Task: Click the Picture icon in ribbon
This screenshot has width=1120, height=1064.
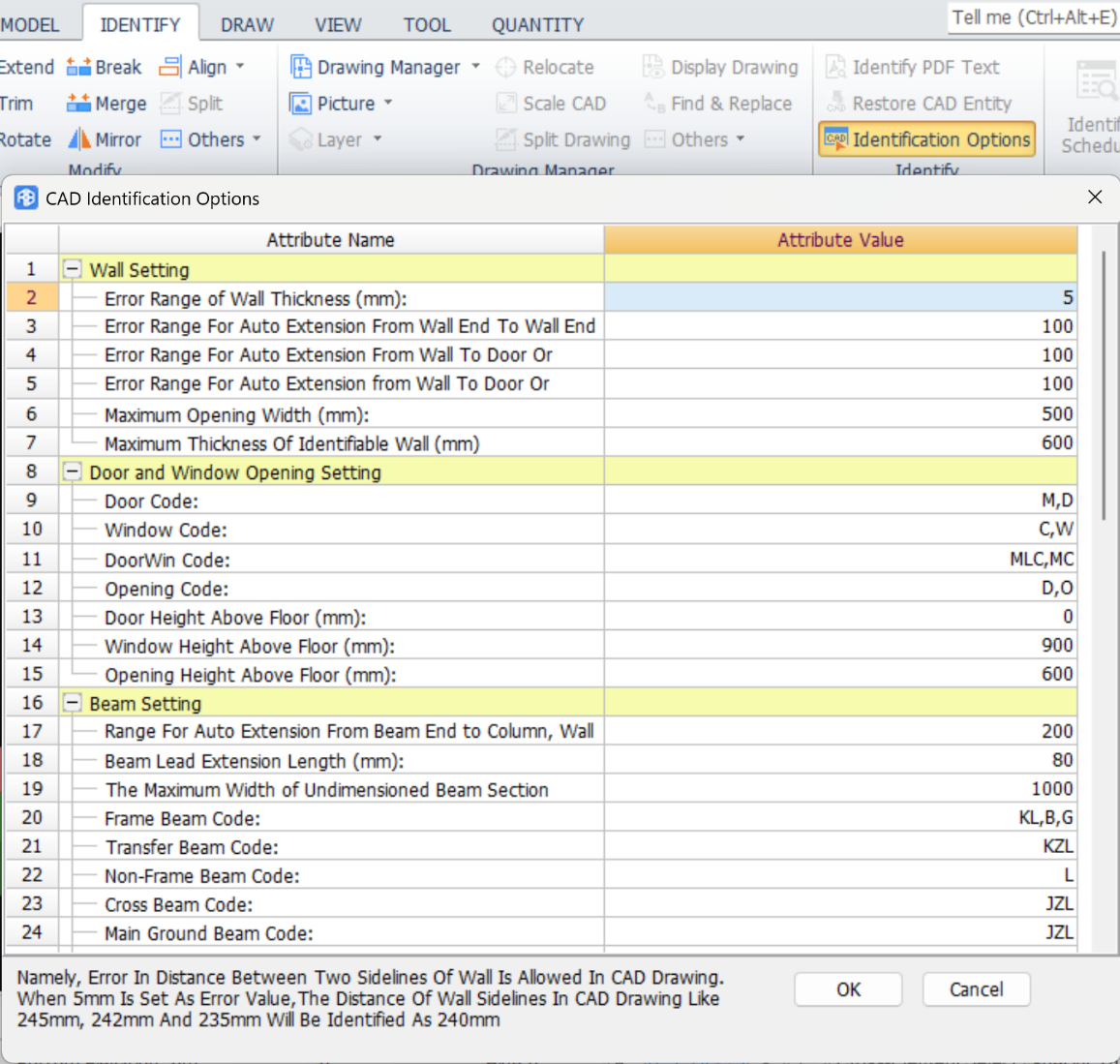Action: click(301, 104)
